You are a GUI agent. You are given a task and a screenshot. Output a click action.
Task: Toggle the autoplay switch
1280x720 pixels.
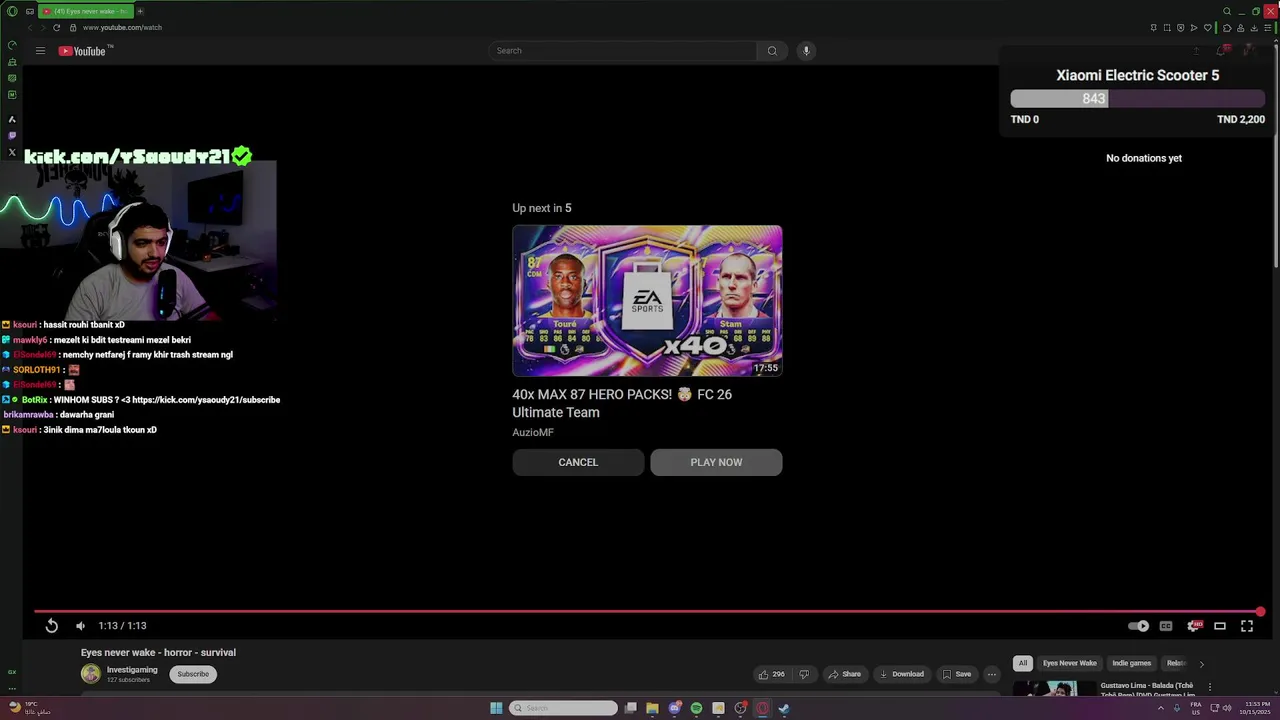[1138, 626]
